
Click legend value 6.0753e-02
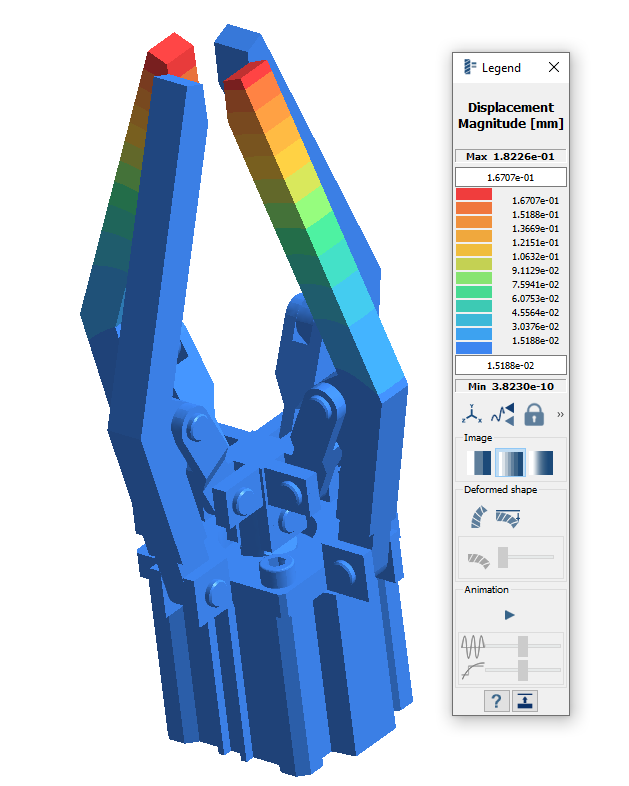tap(535, 299)
